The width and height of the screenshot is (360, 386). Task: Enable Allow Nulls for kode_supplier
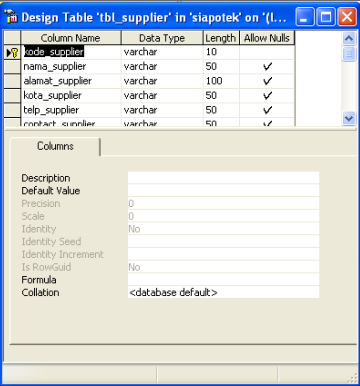(x=267, y=52)
